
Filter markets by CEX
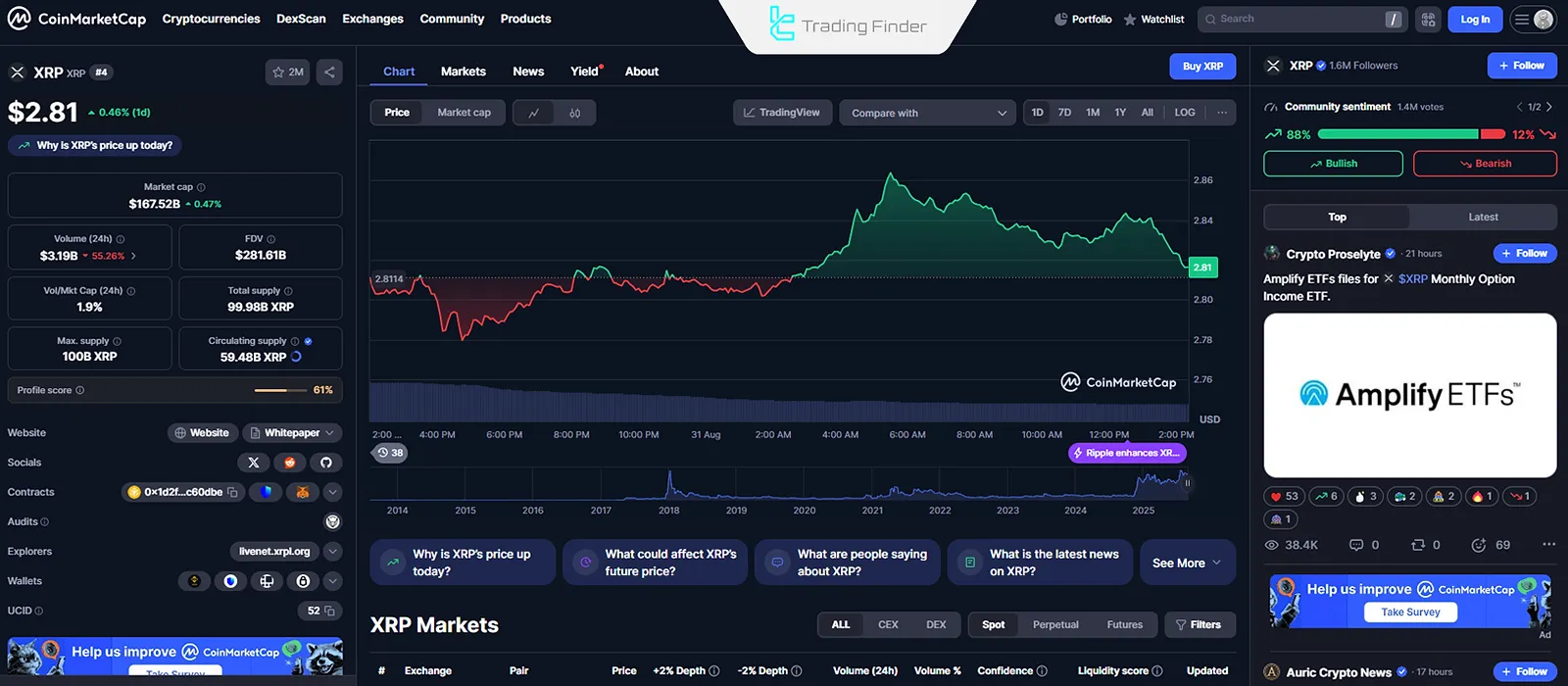[x=888, y=624]
